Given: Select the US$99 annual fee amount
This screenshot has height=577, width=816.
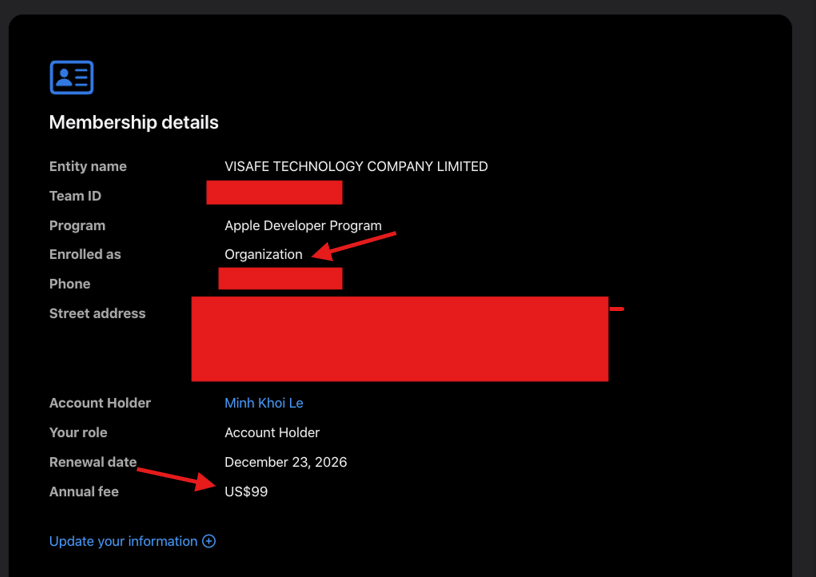Looking at the screenshot, I should coord(246,491).
